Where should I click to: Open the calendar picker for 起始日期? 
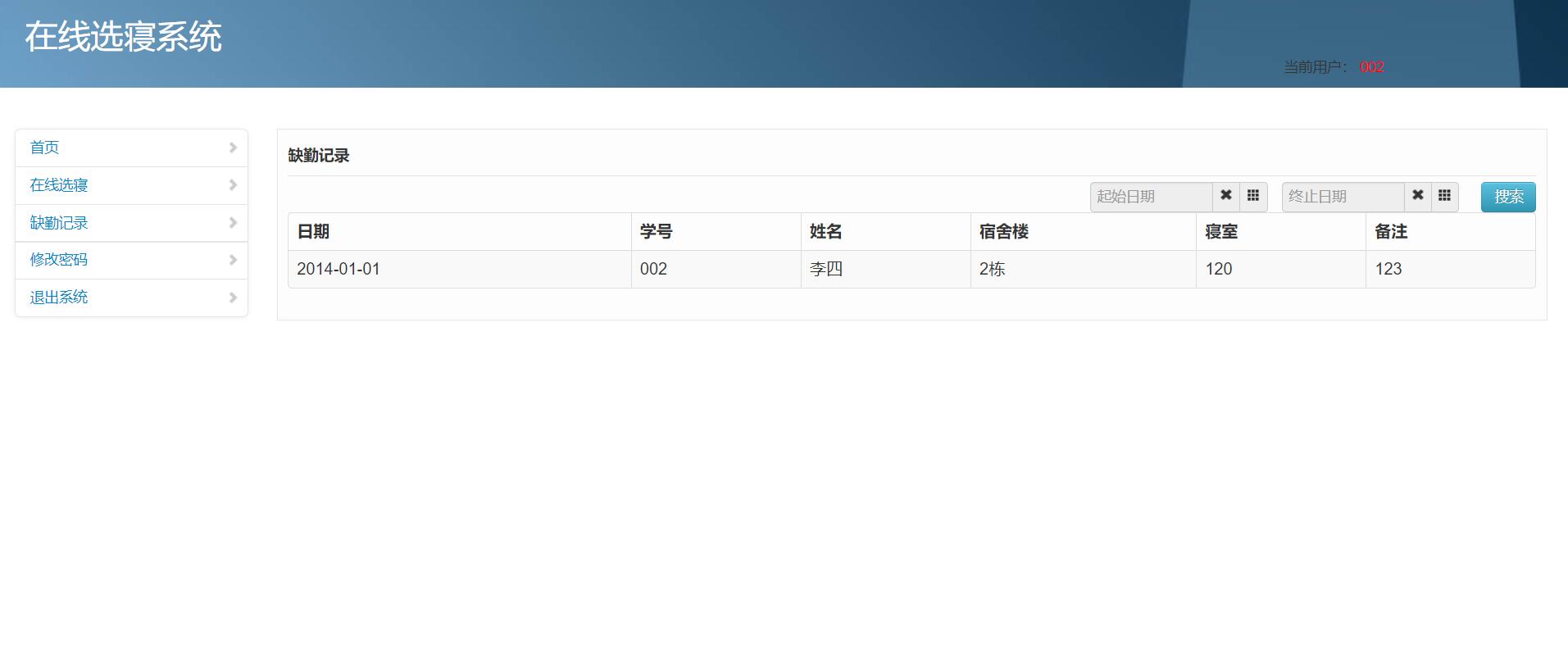click(1253, 197)
